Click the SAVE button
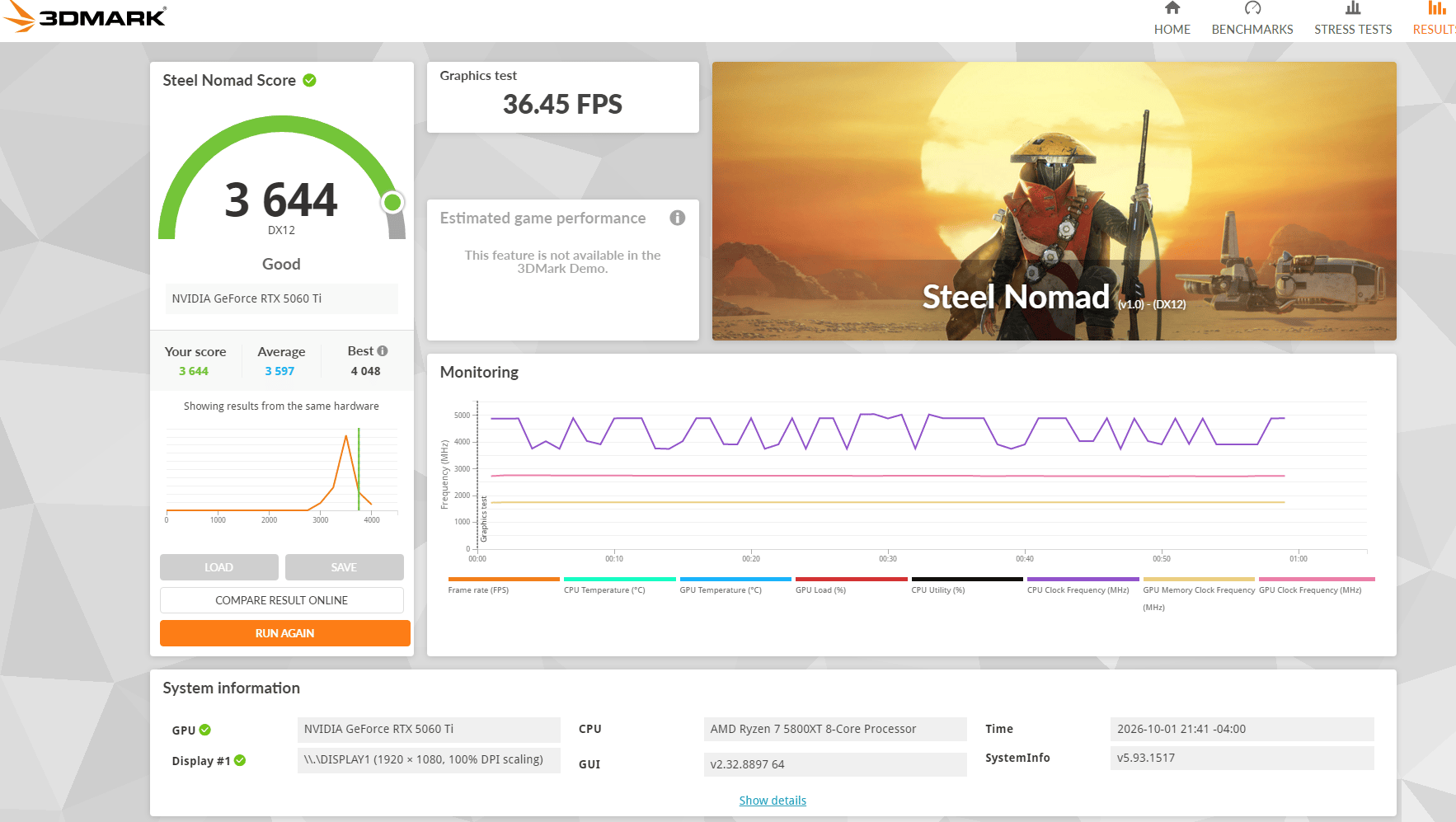Viewport: 1456px width, 822px height. 344,567
